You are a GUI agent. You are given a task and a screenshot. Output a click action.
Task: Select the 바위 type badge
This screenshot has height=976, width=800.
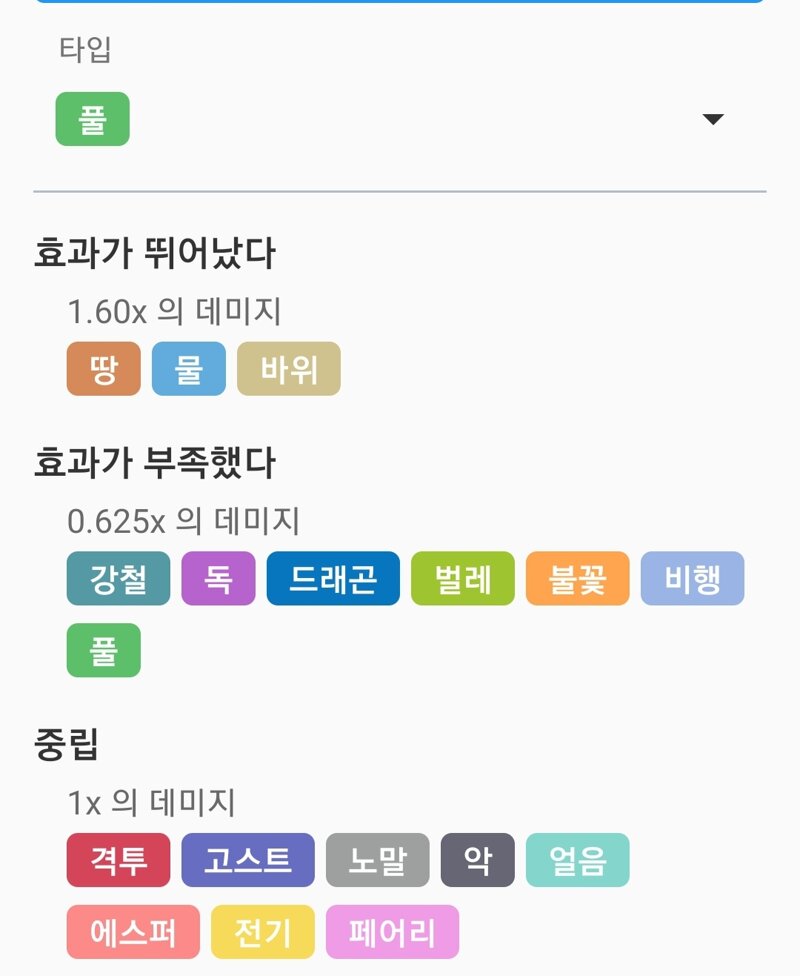tap(289, 368)
